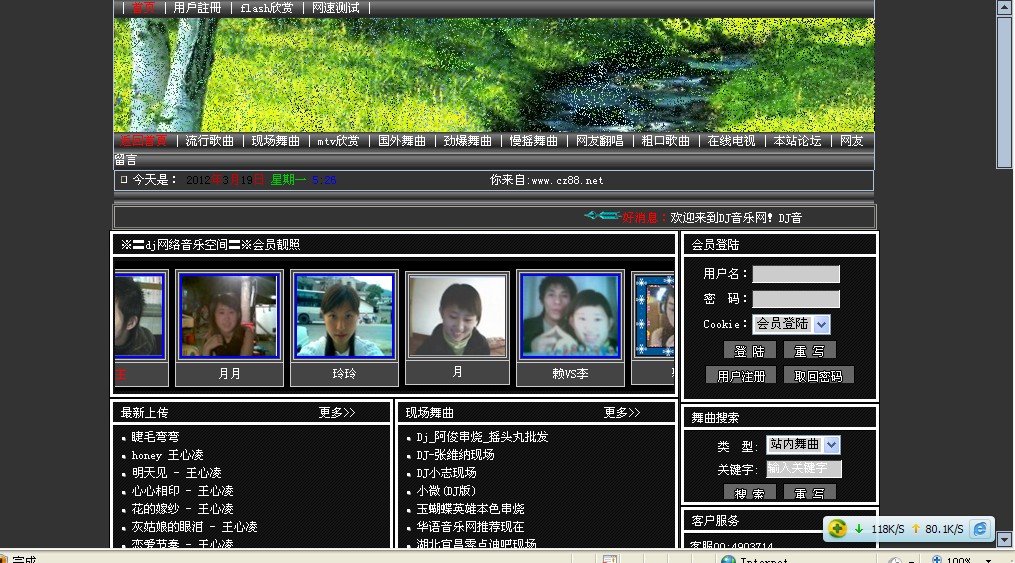Select 现场舞曲 in navigation bar
This screenshot has width=1015, height=563.
pyautogui.click(x=275, y=140)
